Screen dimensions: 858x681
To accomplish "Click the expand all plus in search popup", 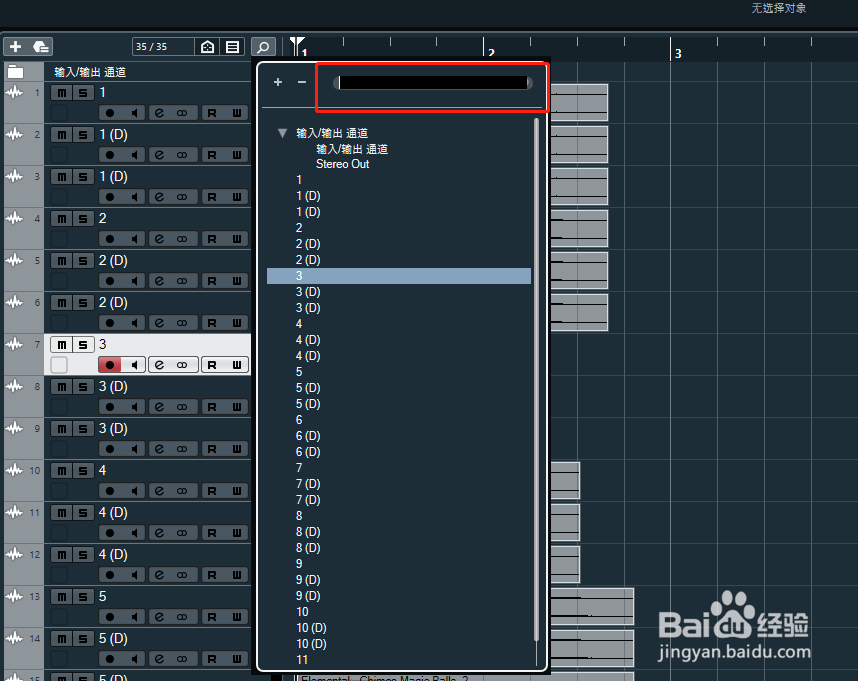I will [x=278, y=82].
